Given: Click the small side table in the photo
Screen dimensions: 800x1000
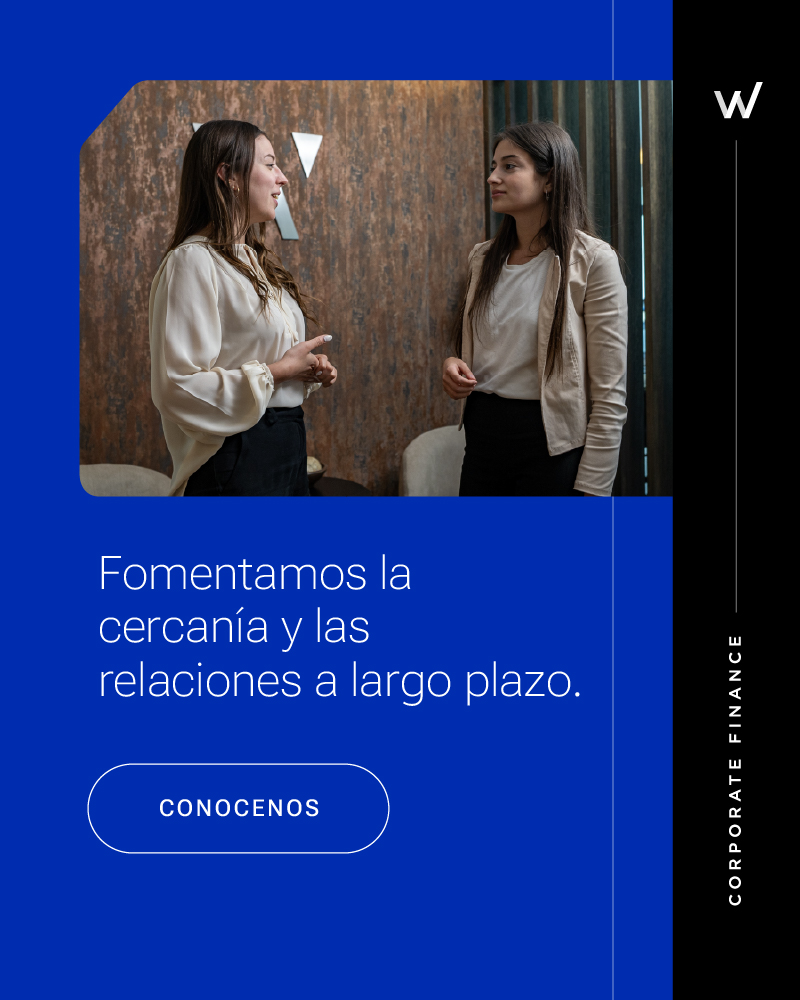Looking at the screenshot, I should point(339,486).
